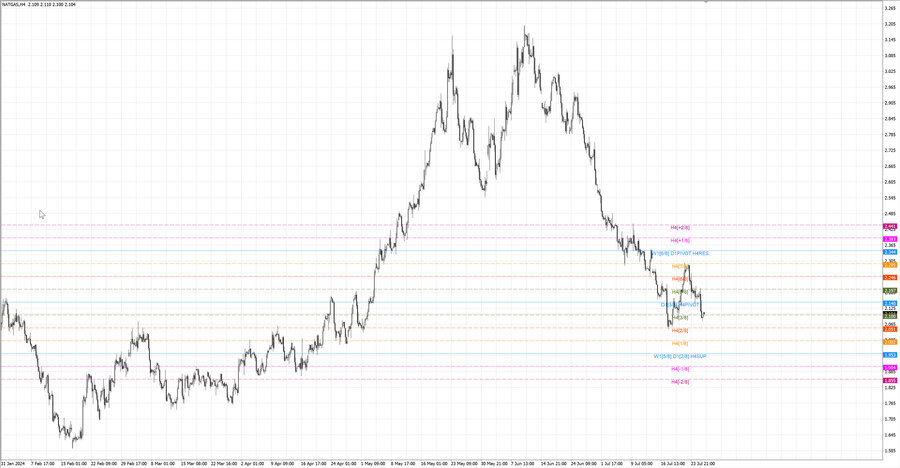Click the 2.148 blue price tag

tap(890, 303)
